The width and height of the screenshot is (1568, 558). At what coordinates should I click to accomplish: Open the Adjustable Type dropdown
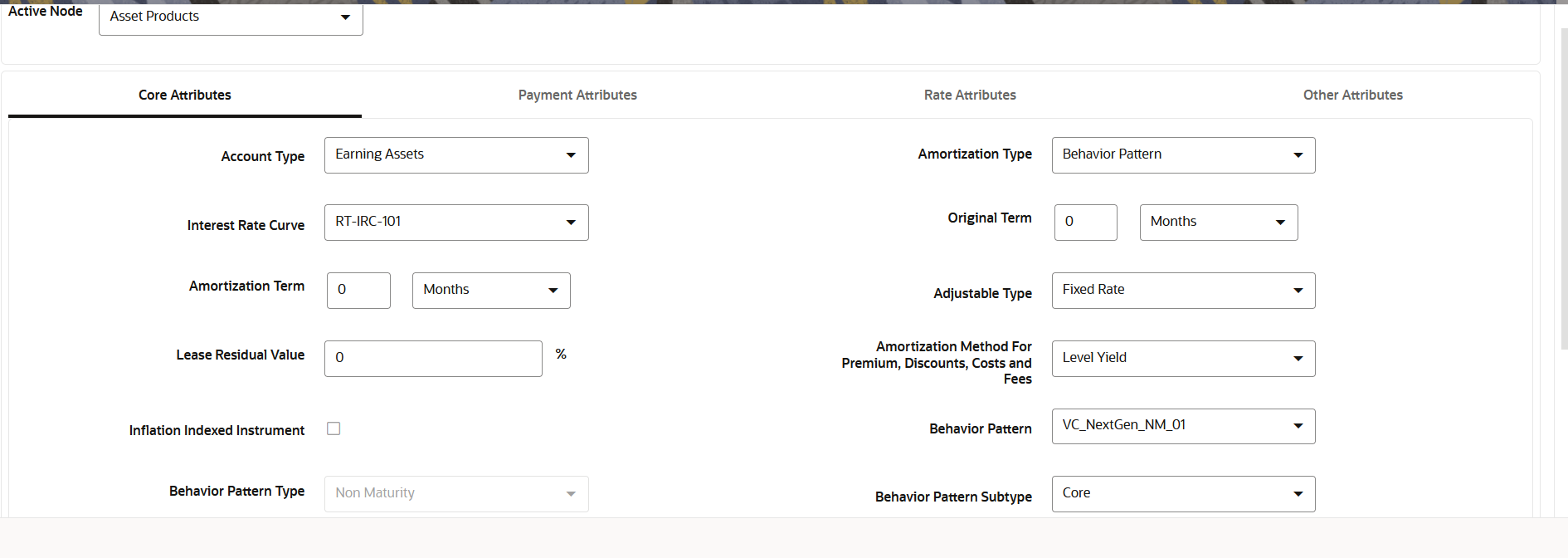tap(1183, 291)
